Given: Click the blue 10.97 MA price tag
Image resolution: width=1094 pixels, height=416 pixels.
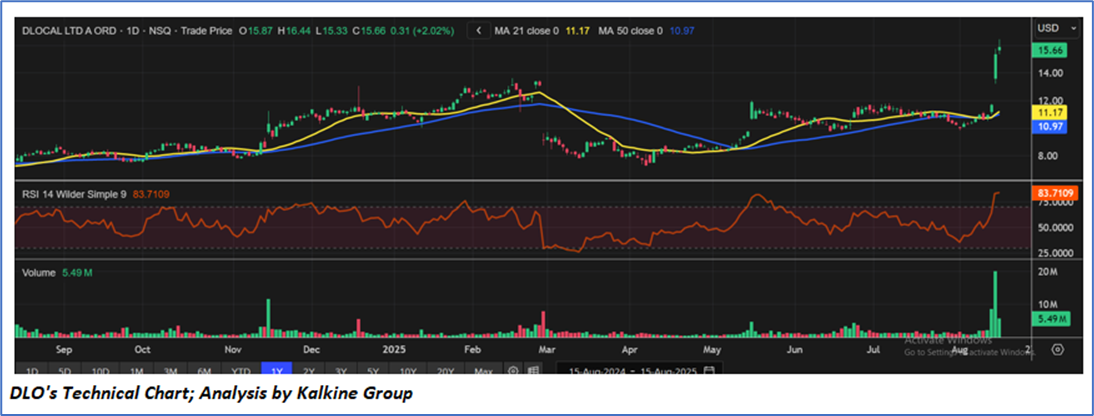Looking at the screenshot, I should pyautogui.click(x=1050, y=126).
